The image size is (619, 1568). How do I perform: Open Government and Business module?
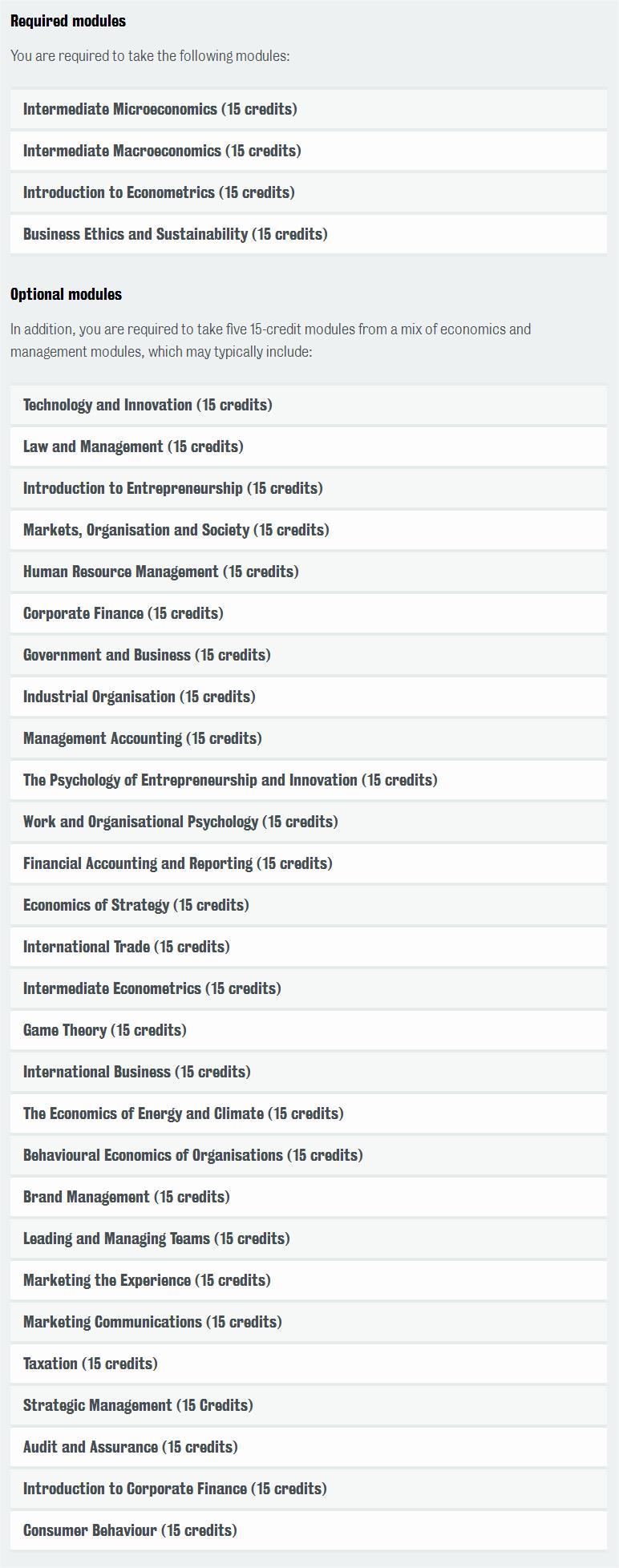(x=309, y=655)
